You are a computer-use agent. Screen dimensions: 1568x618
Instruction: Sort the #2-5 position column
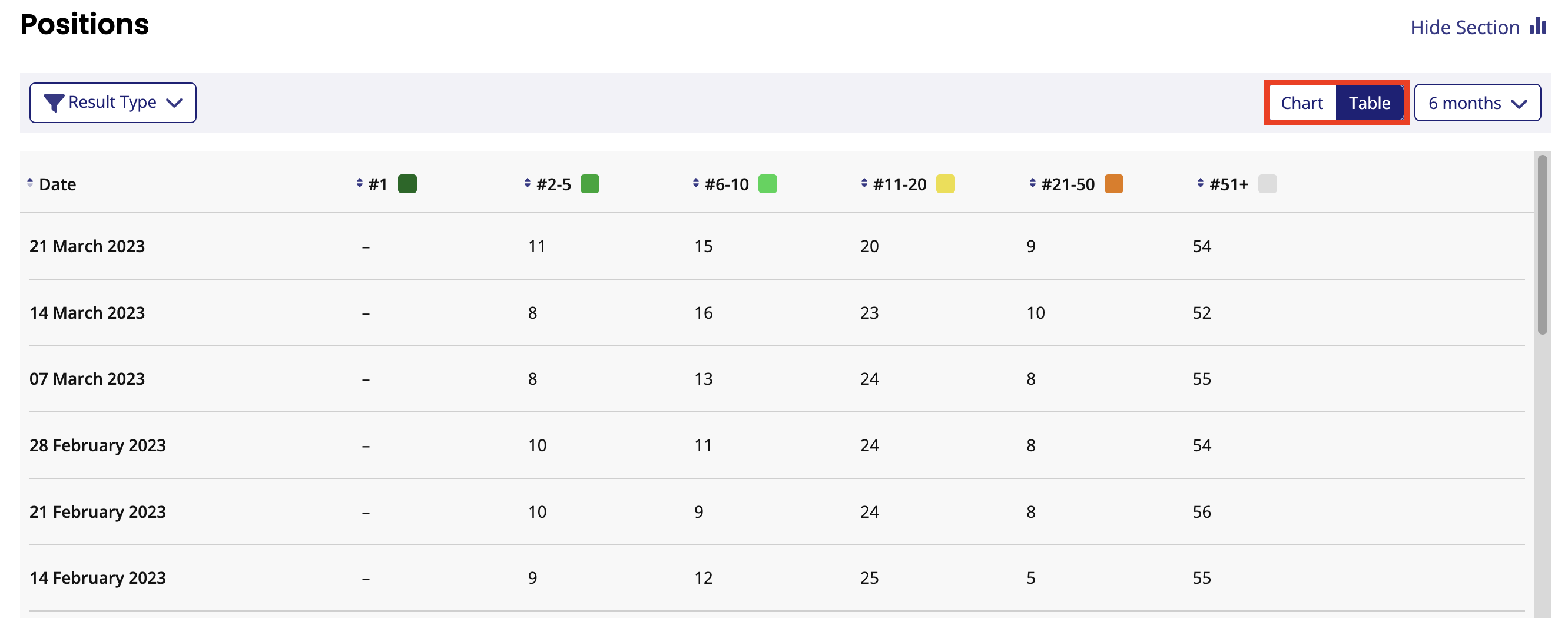tap(527, 183)
